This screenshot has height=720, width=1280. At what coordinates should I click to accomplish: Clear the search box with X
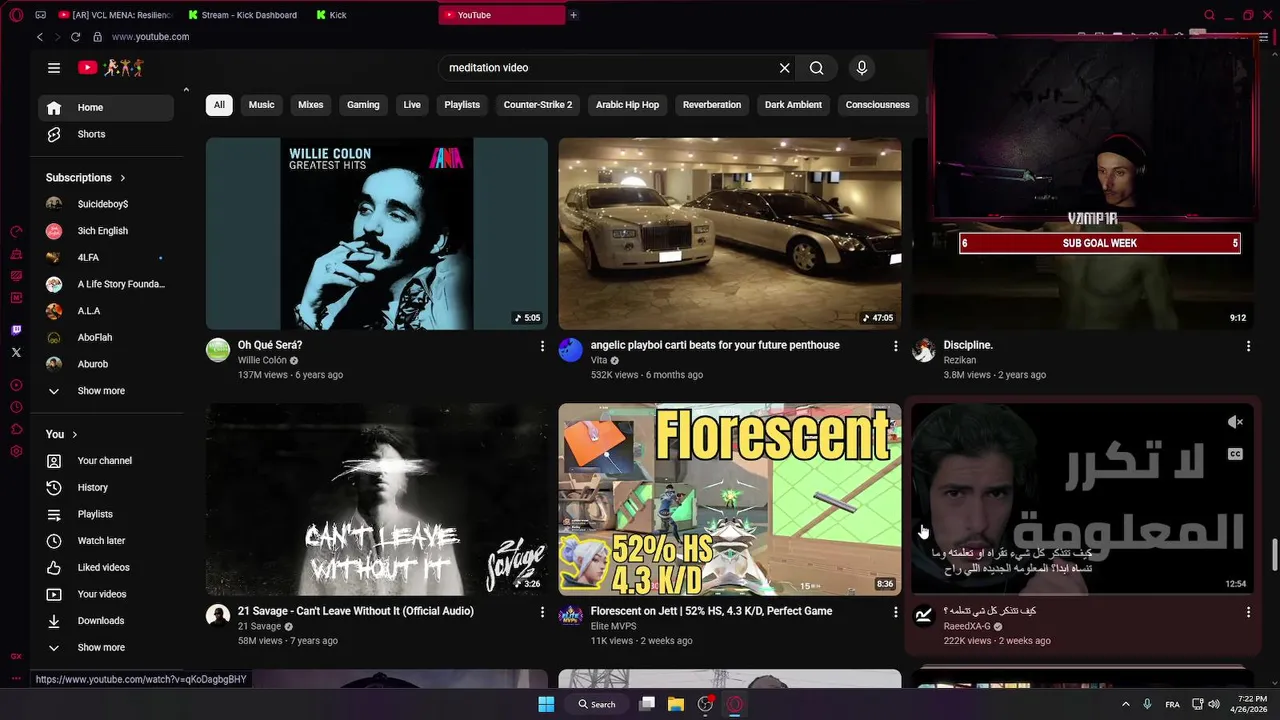tap(785, 68)
